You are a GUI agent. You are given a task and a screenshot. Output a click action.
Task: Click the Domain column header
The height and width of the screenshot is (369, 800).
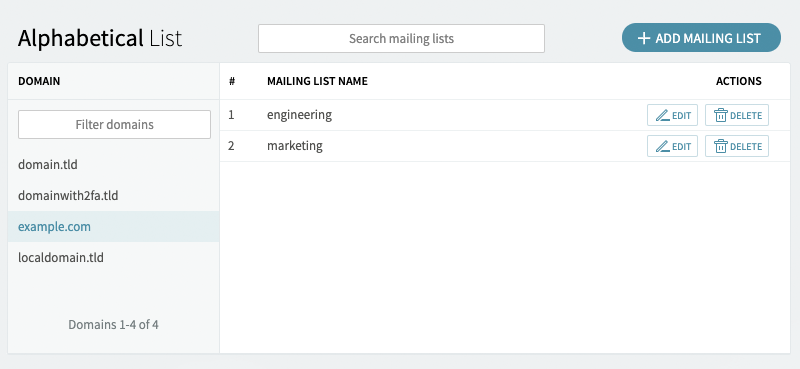tap(39, 81)
